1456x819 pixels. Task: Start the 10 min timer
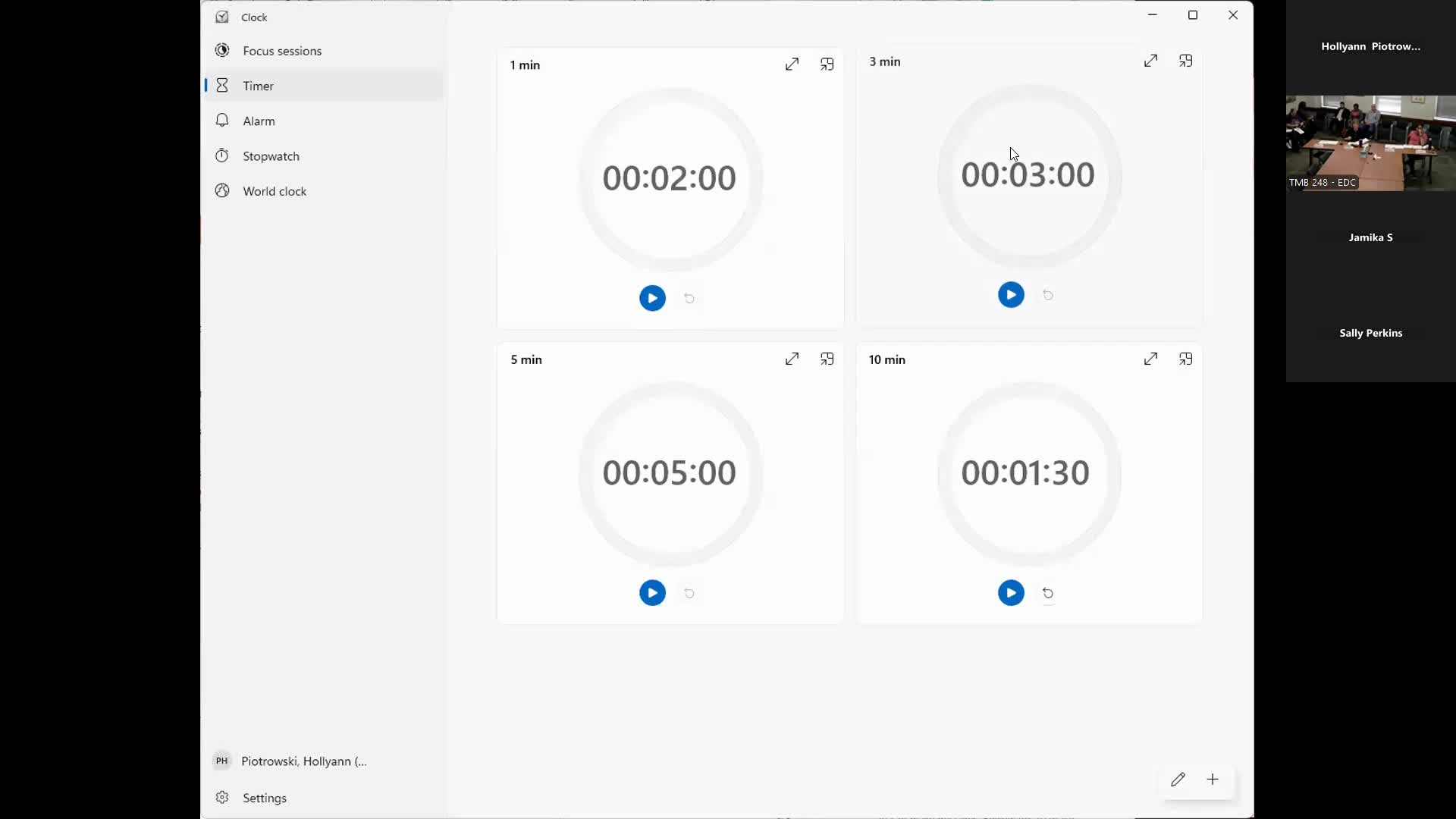click(1011, 593)
